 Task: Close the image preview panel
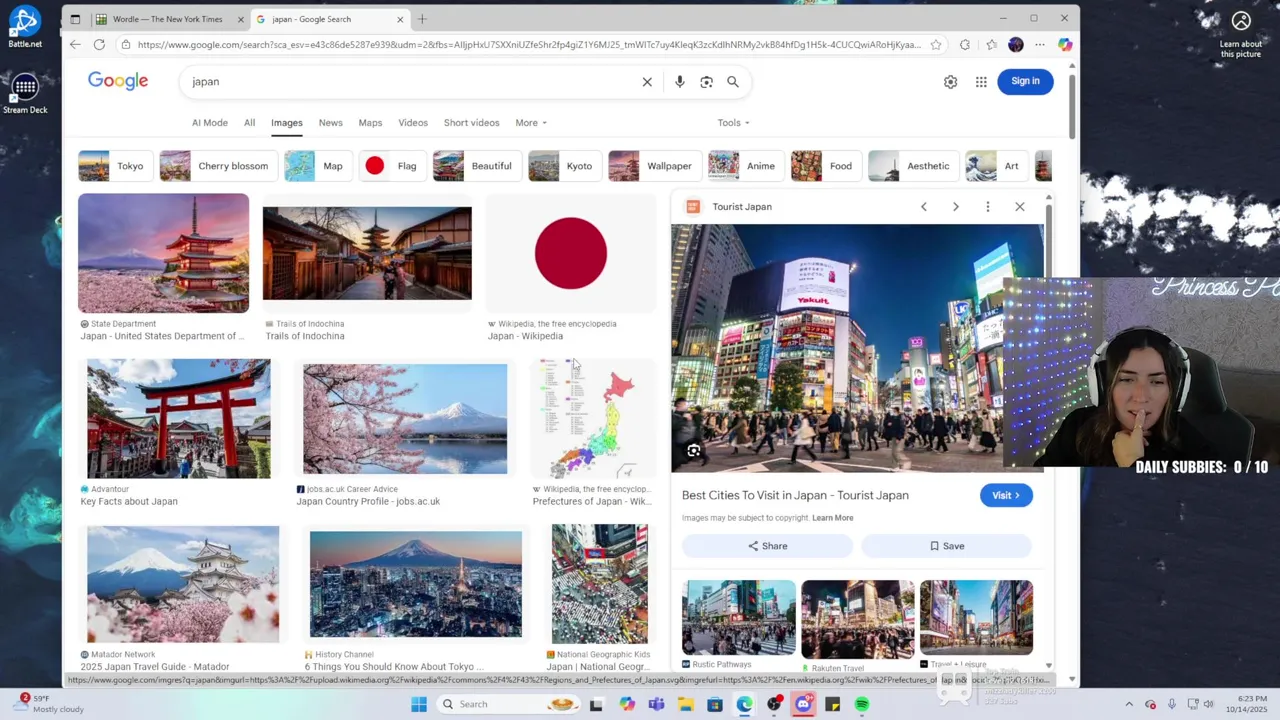coord(1020,207)
